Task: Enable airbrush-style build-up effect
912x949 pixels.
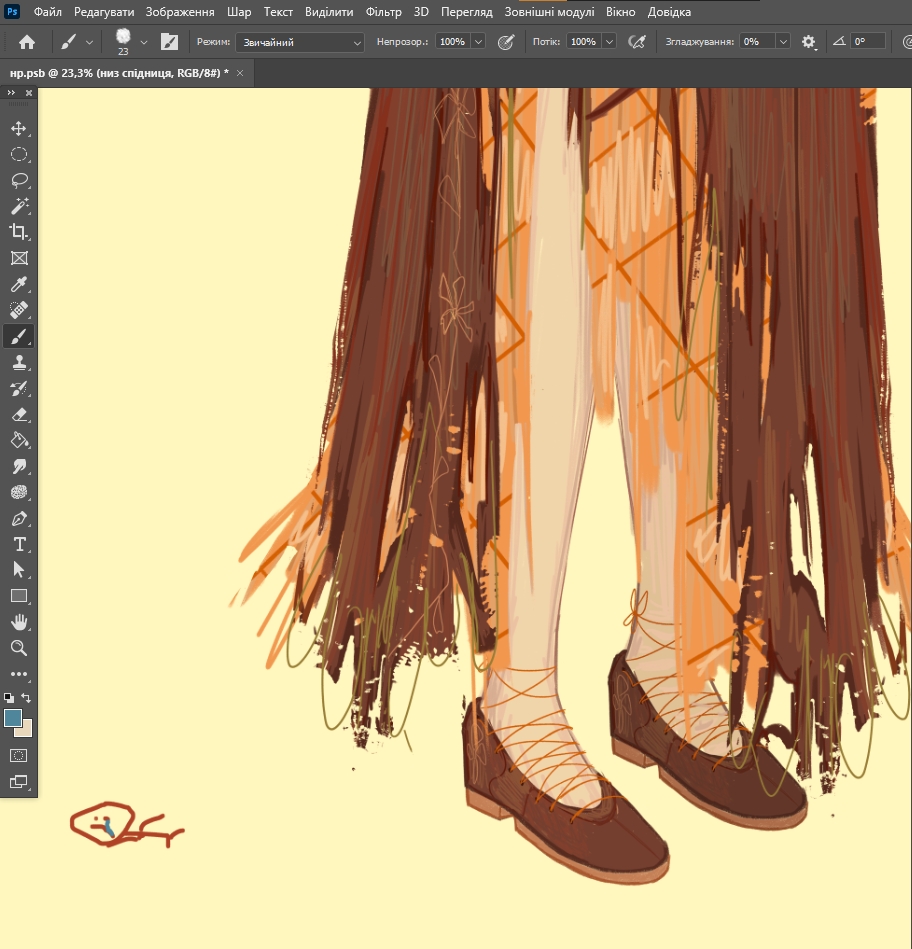Action: tap(636, 42)
